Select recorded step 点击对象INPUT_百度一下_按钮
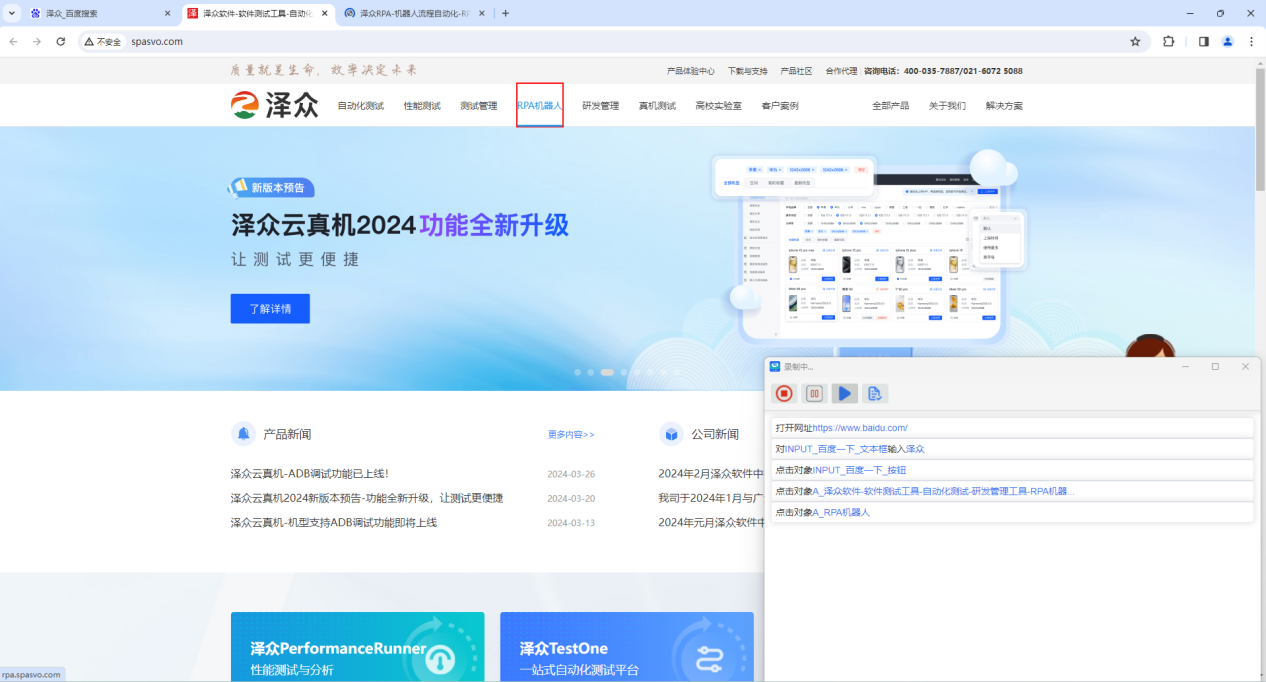This screenshot has width=1266, height=682. [1012, 470]
